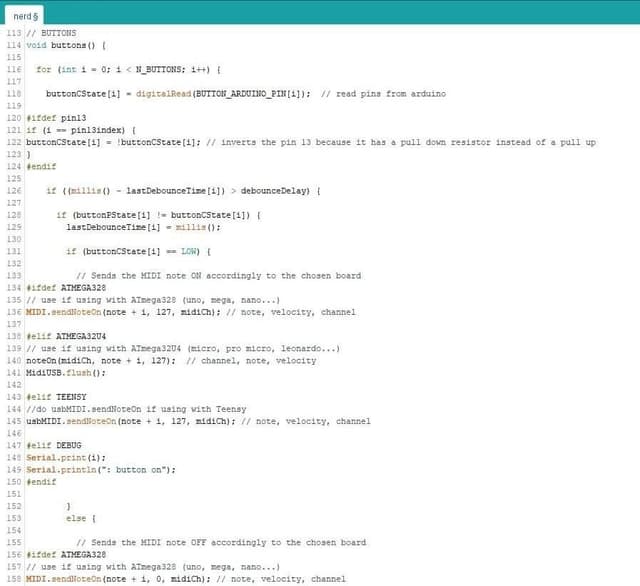Click the for loop statement with N_BUTTONS
This screenshot has height=586, width=640.
(128, 69)
